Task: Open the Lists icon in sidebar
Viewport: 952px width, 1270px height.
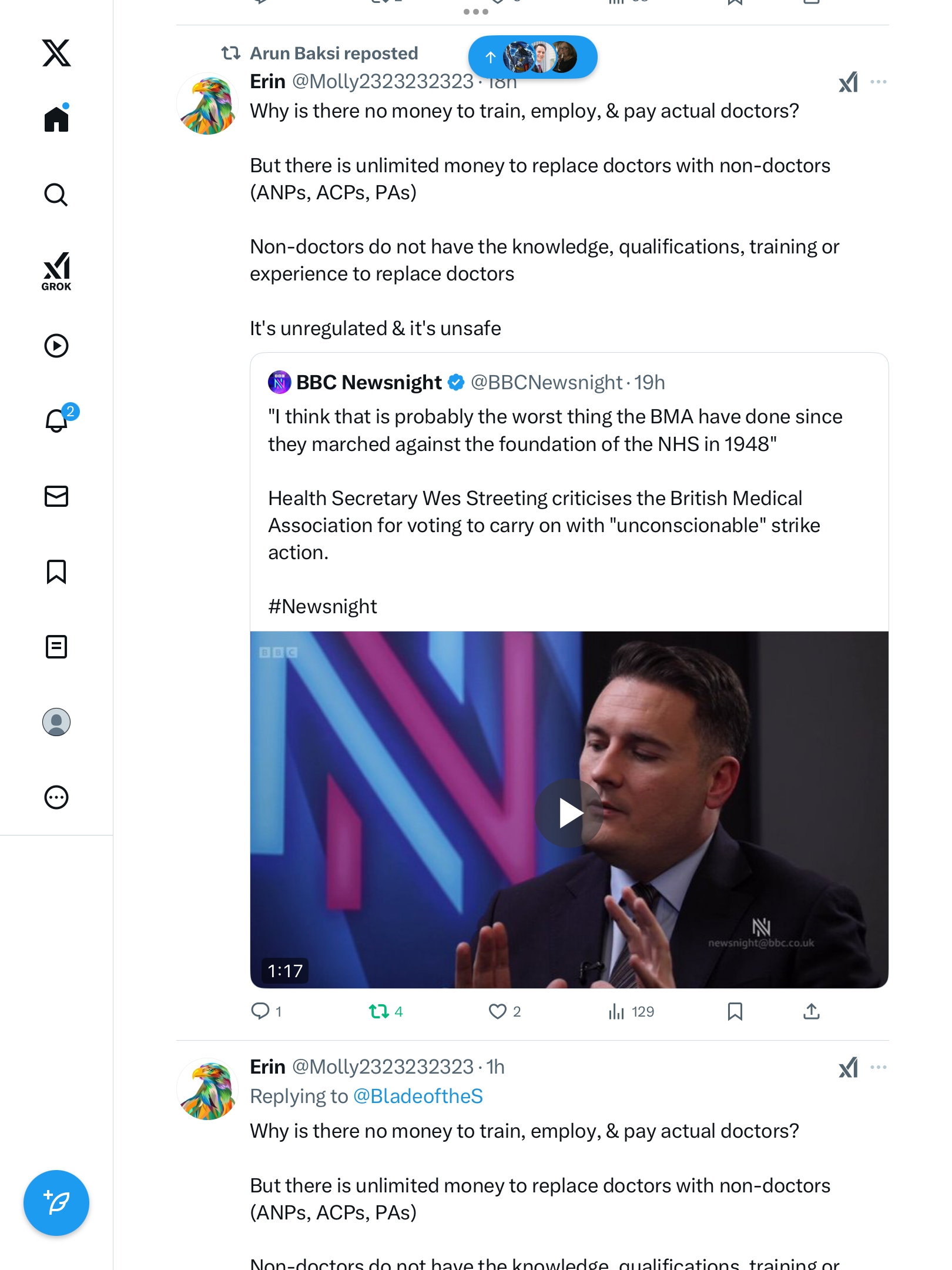Action: click(x=56, y=647)
